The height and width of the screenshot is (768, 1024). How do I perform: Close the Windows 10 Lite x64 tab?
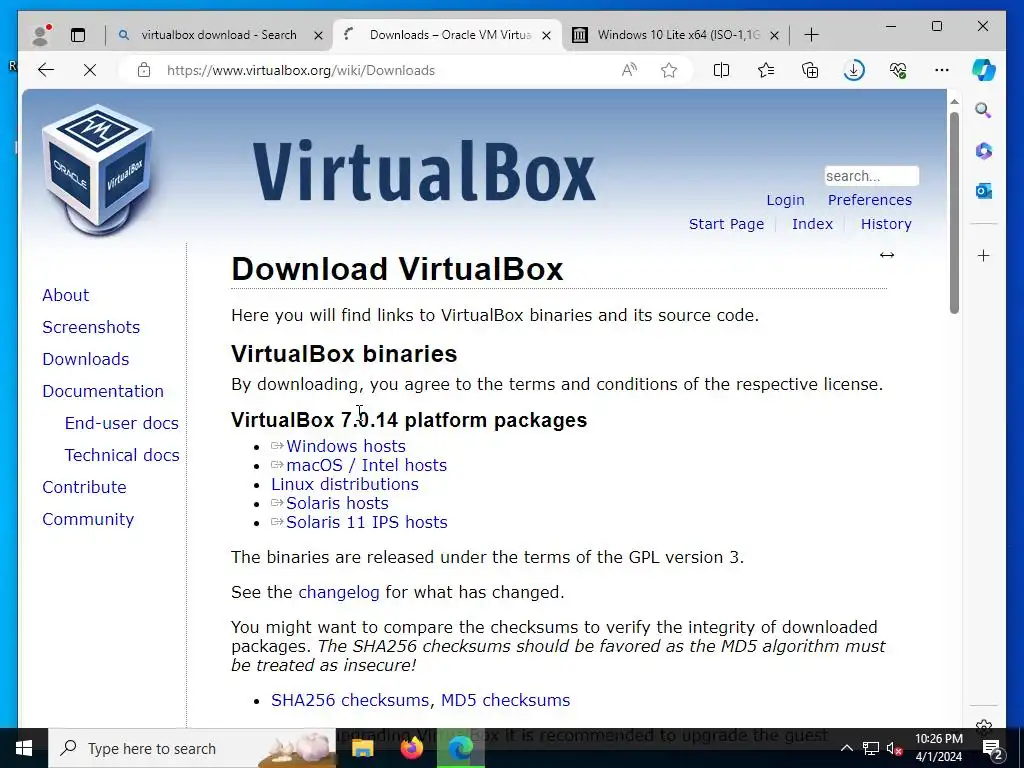[x=774, y=35]
